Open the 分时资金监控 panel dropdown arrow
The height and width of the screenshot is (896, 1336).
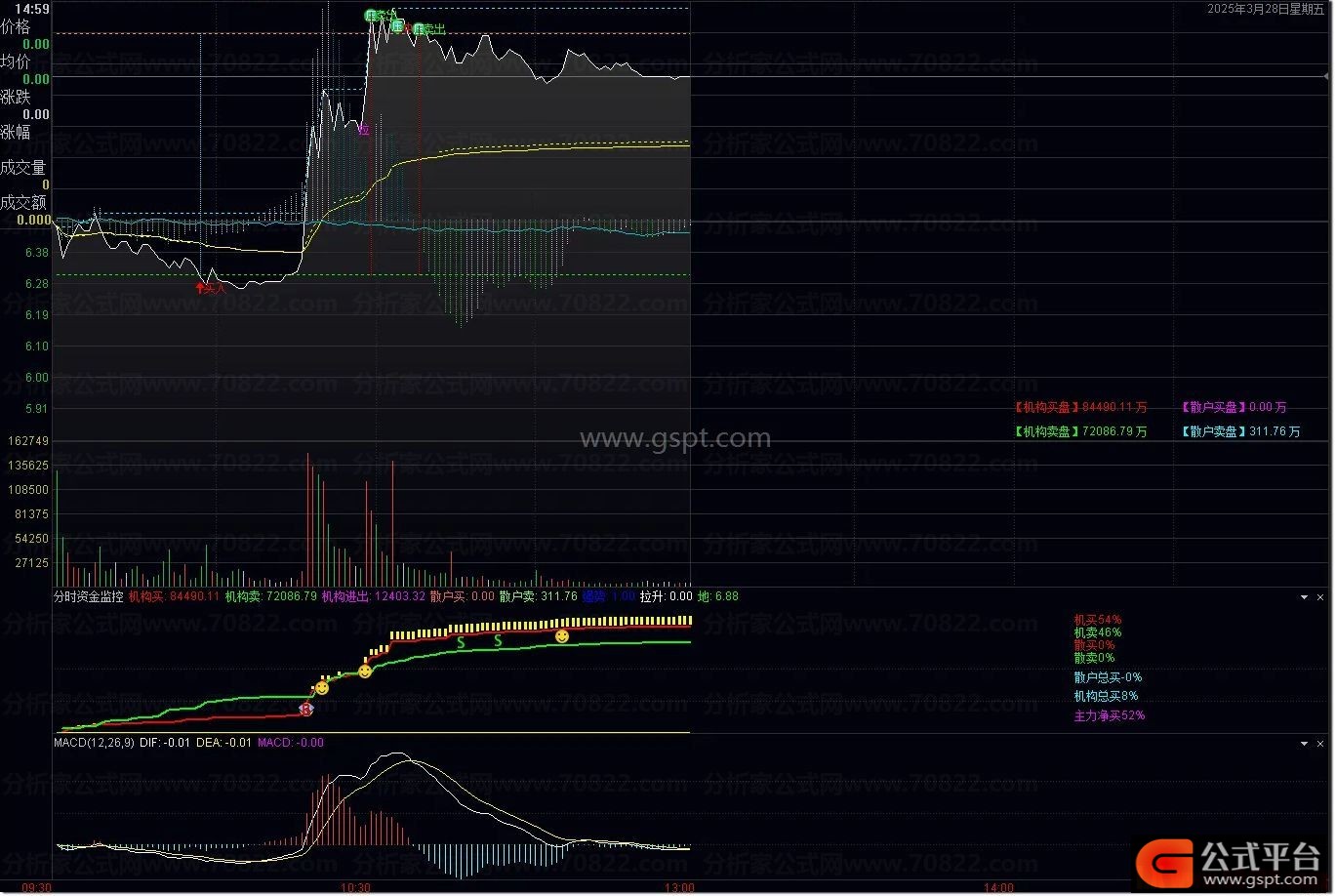[1305, 597]
